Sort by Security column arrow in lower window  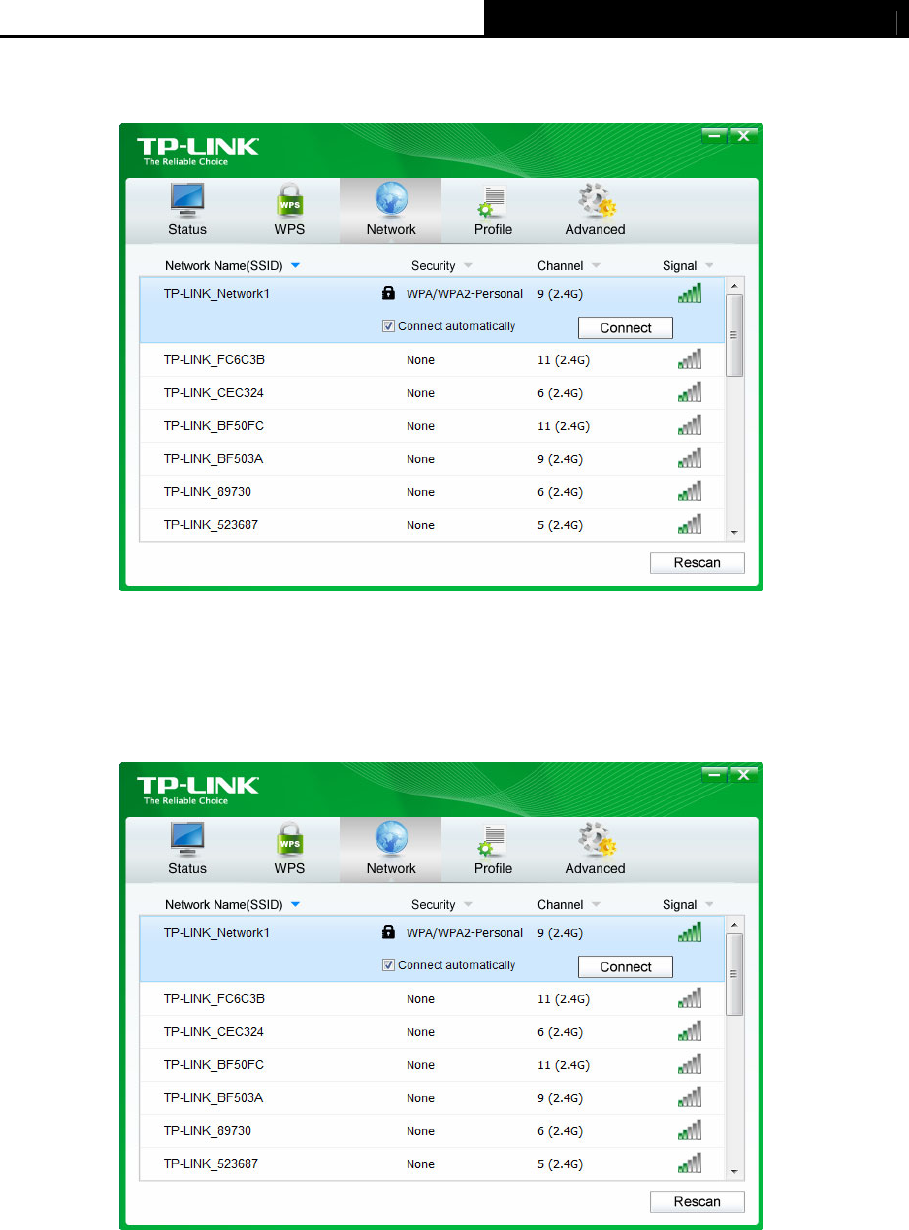(x=468, y=905)
